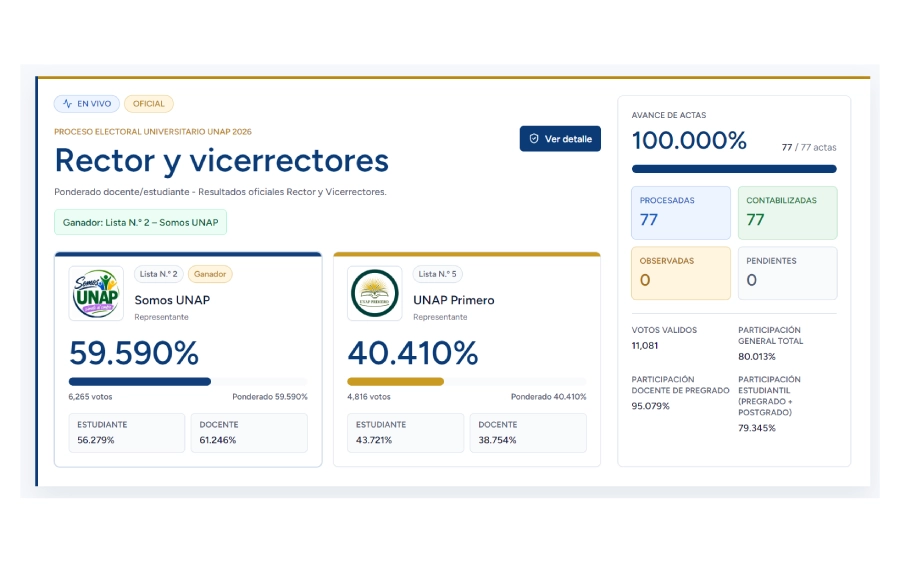Click the 4,816 votos count
Image resolution: width=900 pixels, height=563 pixels.
(368, 397)
